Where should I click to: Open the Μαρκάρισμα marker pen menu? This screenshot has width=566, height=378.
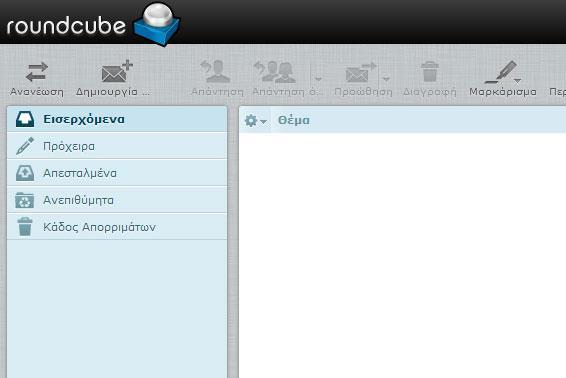tap(502, 72)
